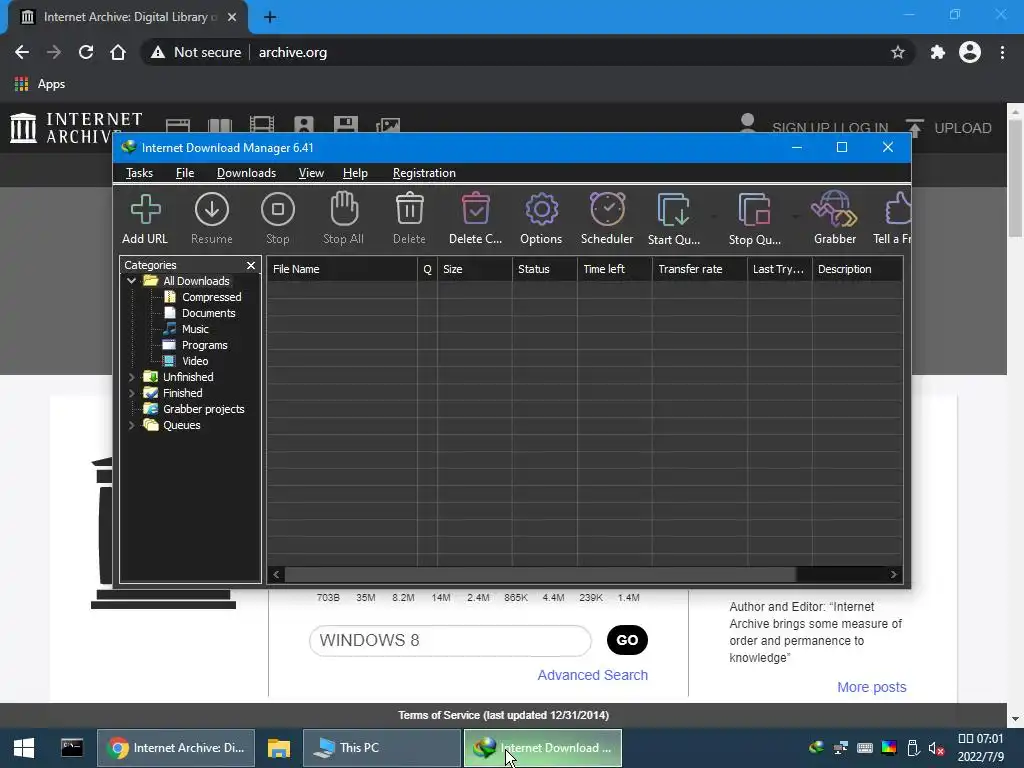Image resolution: width=1024 pixels, height=768 pixels.
Task: Open a new Chrome tab
Action: pyautogui.click(x=270, y=17)
